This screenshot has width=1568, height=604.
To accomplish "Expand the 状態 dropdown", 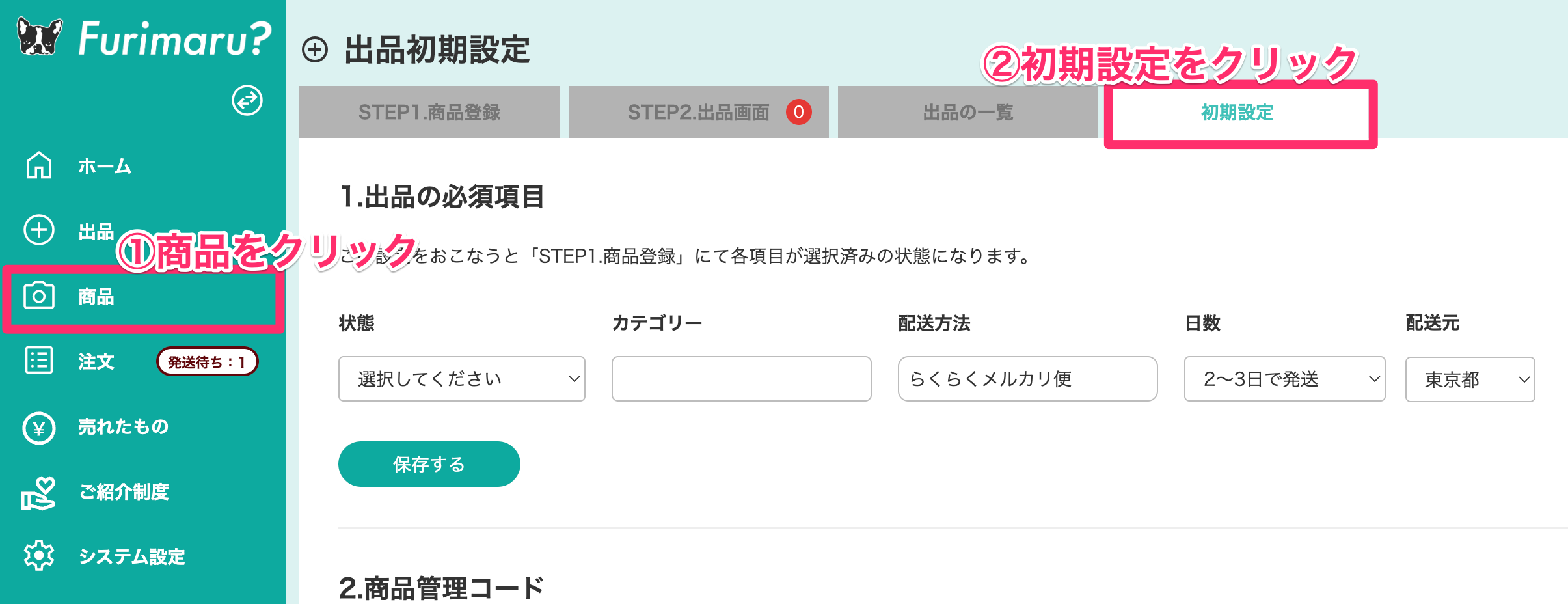I will click(x=462, y=379).
